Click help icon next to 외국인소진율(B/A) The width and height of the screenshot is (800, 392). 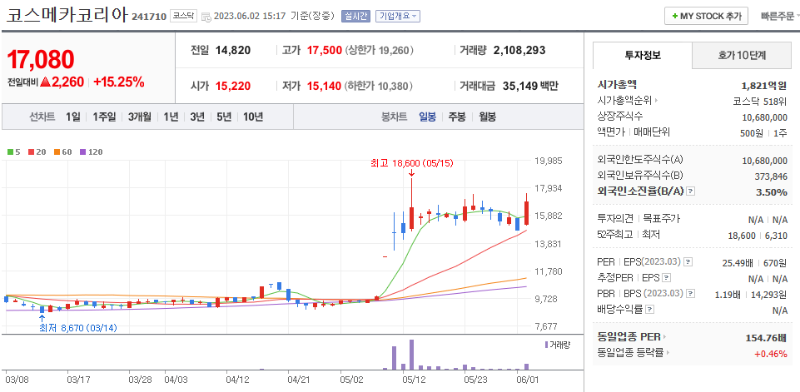coord(690,191)
